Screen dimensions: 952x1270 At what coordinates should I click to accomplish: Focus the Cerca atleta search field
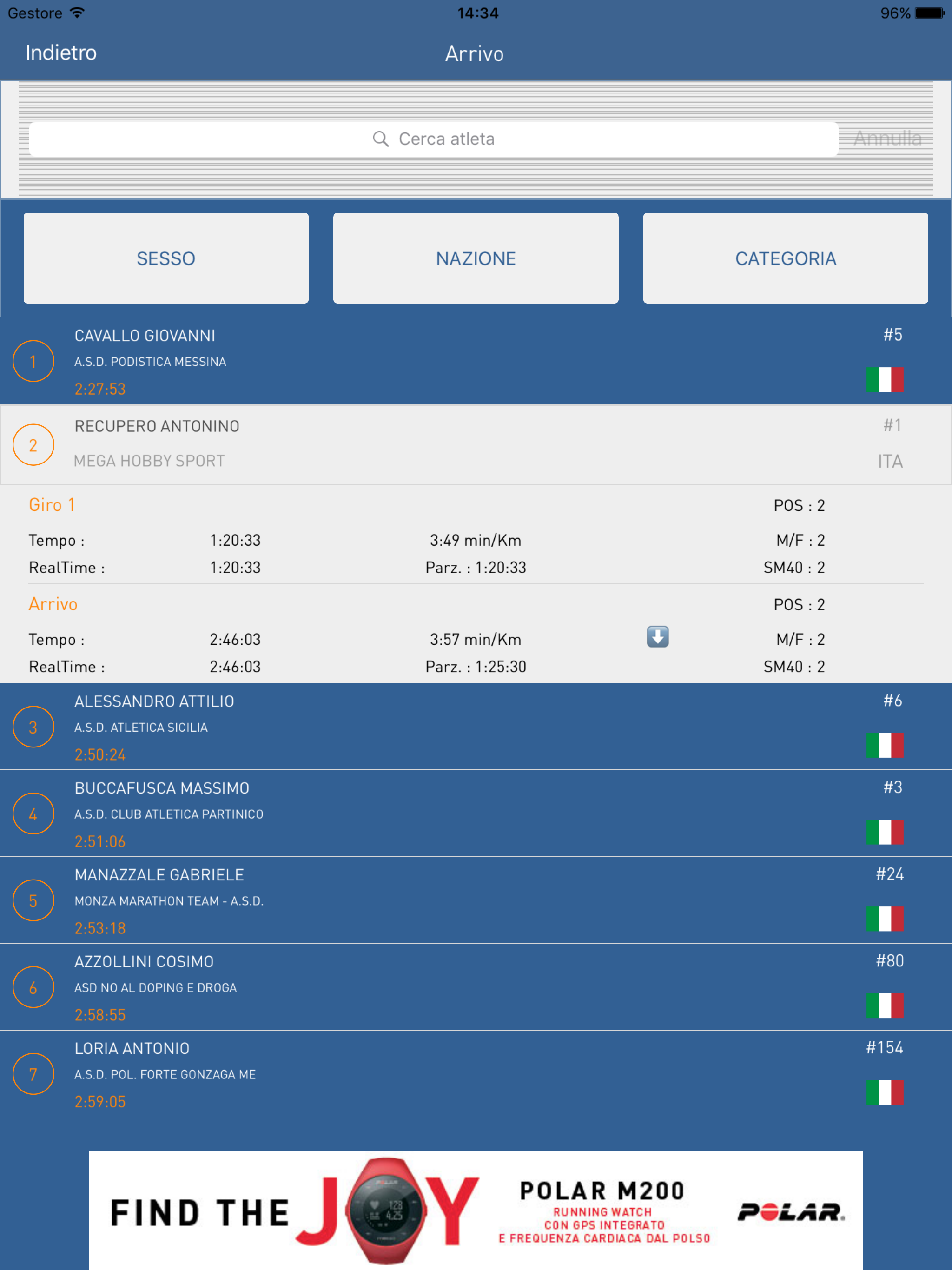[434, 139]
